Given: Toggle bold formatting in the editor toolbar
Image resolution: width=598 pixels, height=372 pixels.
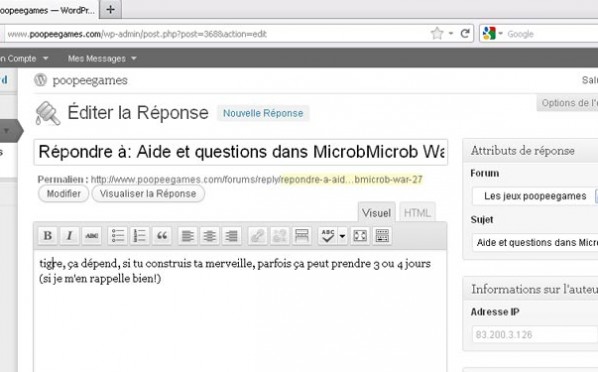Looking at the screenshot, I should click(x=48, y=235).
